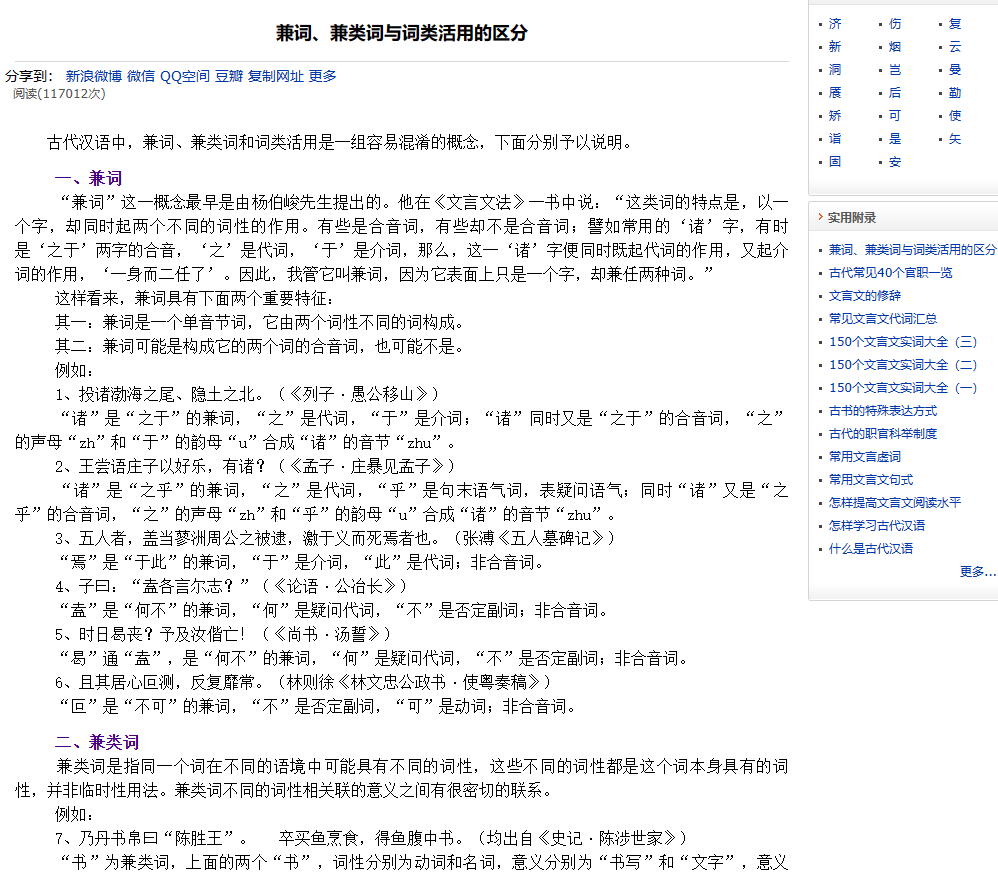Open the character link 安

coord(895,162)
